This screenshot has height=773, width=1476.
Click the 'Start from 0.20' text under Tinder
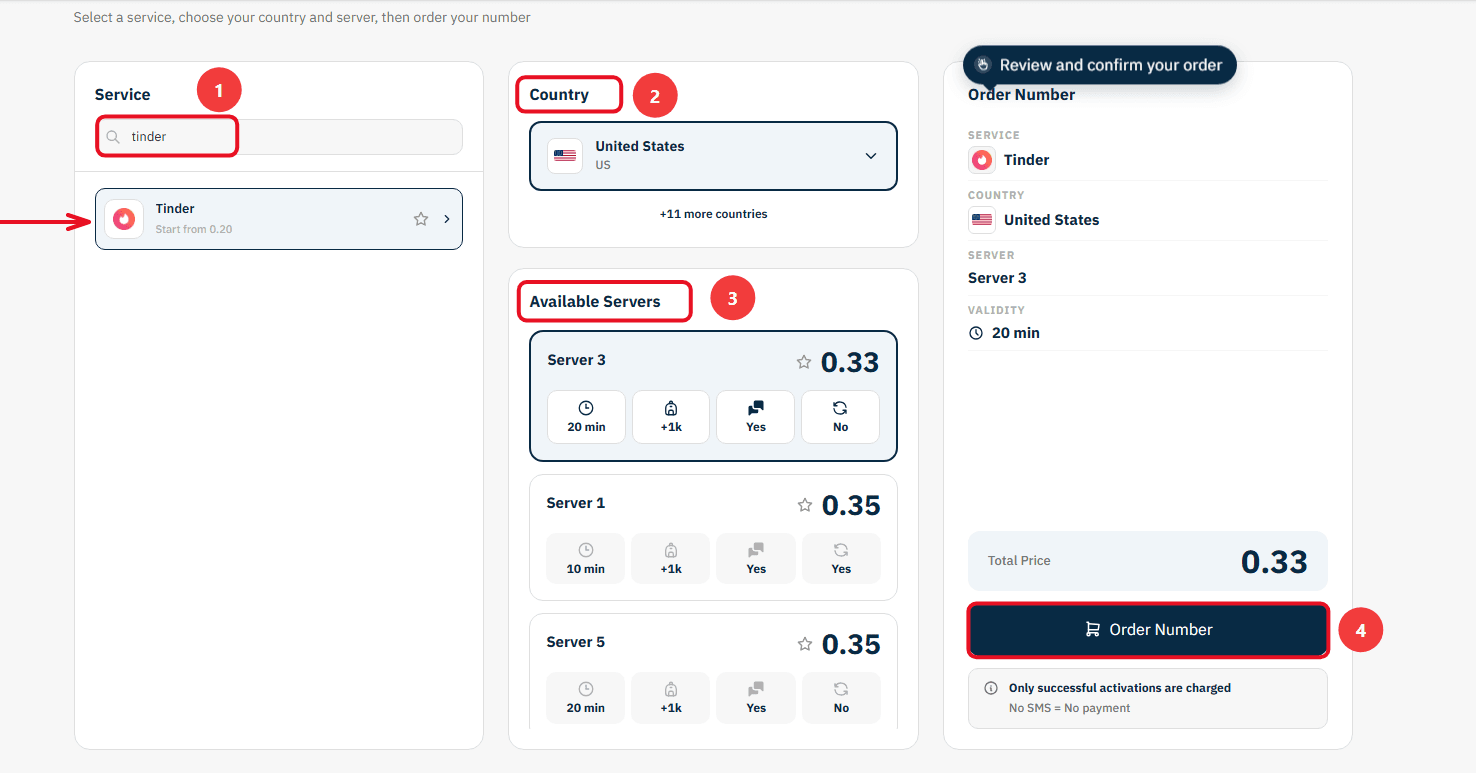194,230
